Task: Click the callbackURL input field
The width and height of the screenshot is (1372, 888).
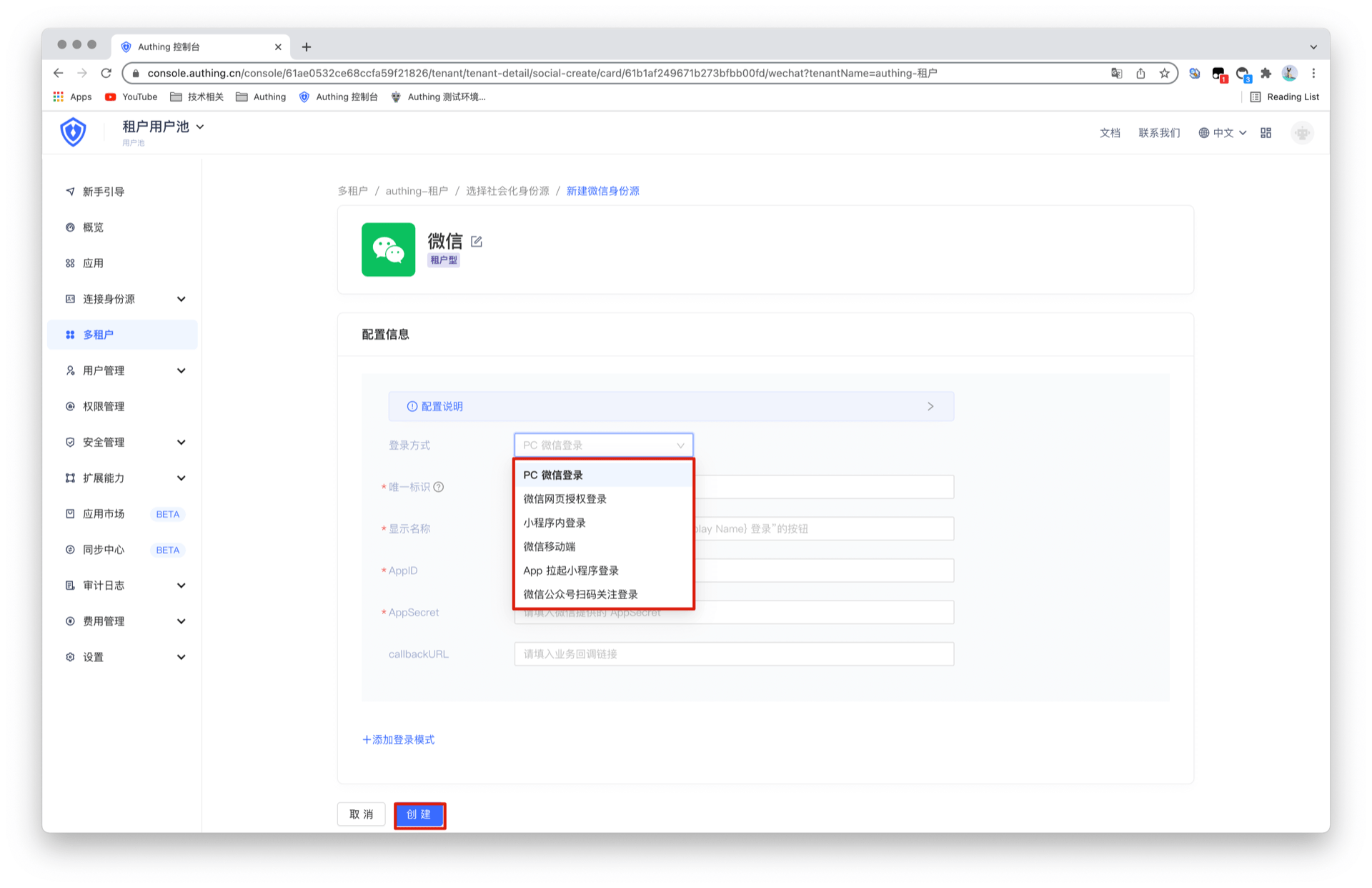Action: coord(733,654)
